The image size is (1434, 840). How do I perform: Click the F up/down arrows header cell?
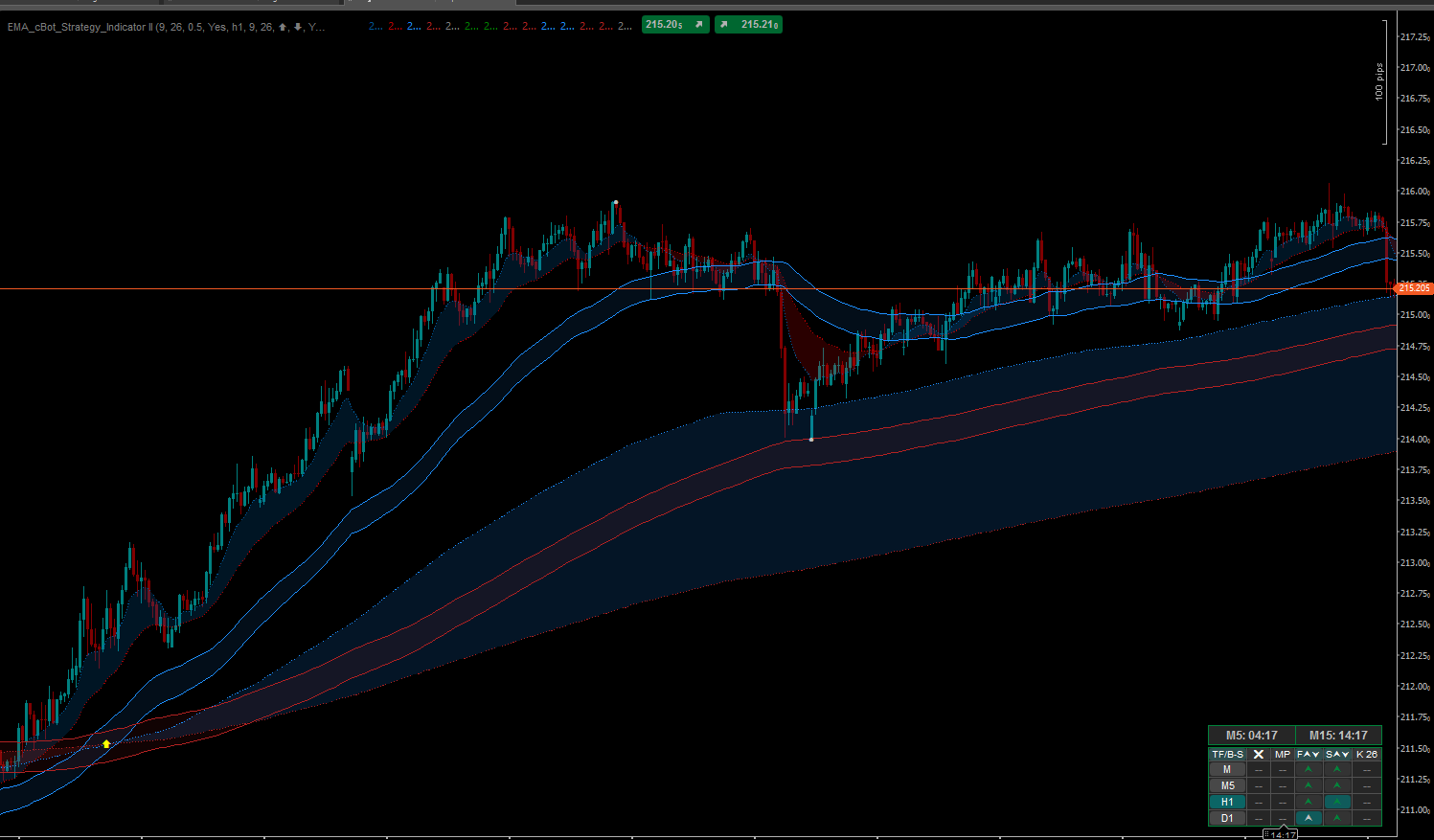tap(1309, 755)
